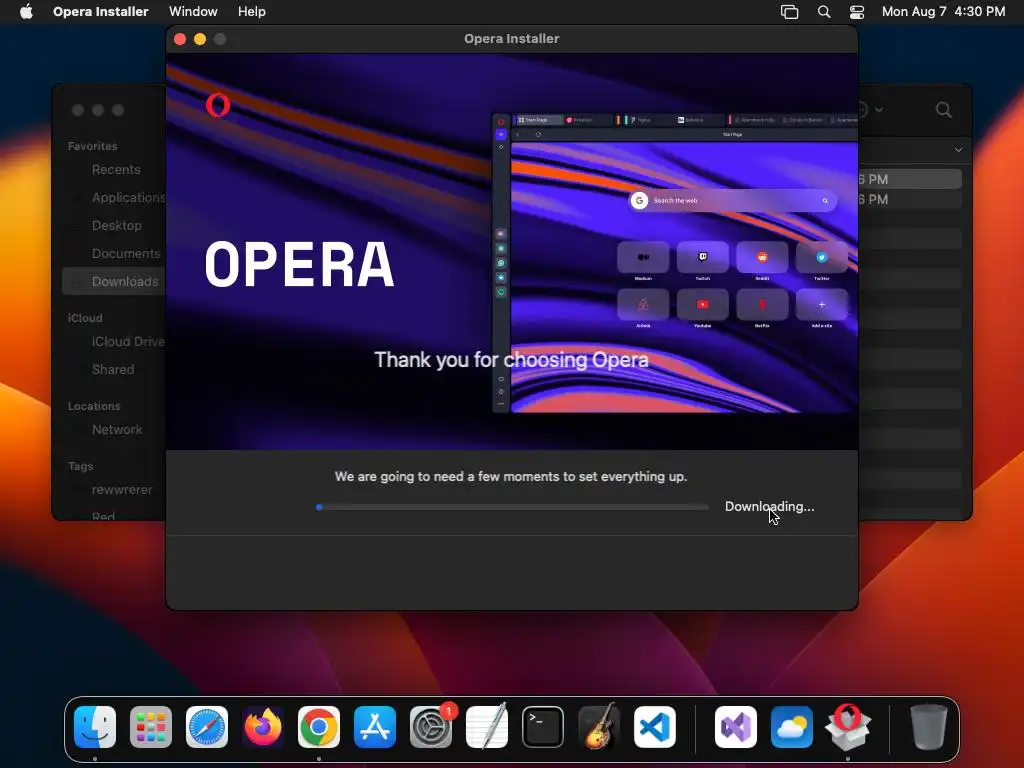
Task: Open Launchpad in the Dock
Action: tap(151, 727)
